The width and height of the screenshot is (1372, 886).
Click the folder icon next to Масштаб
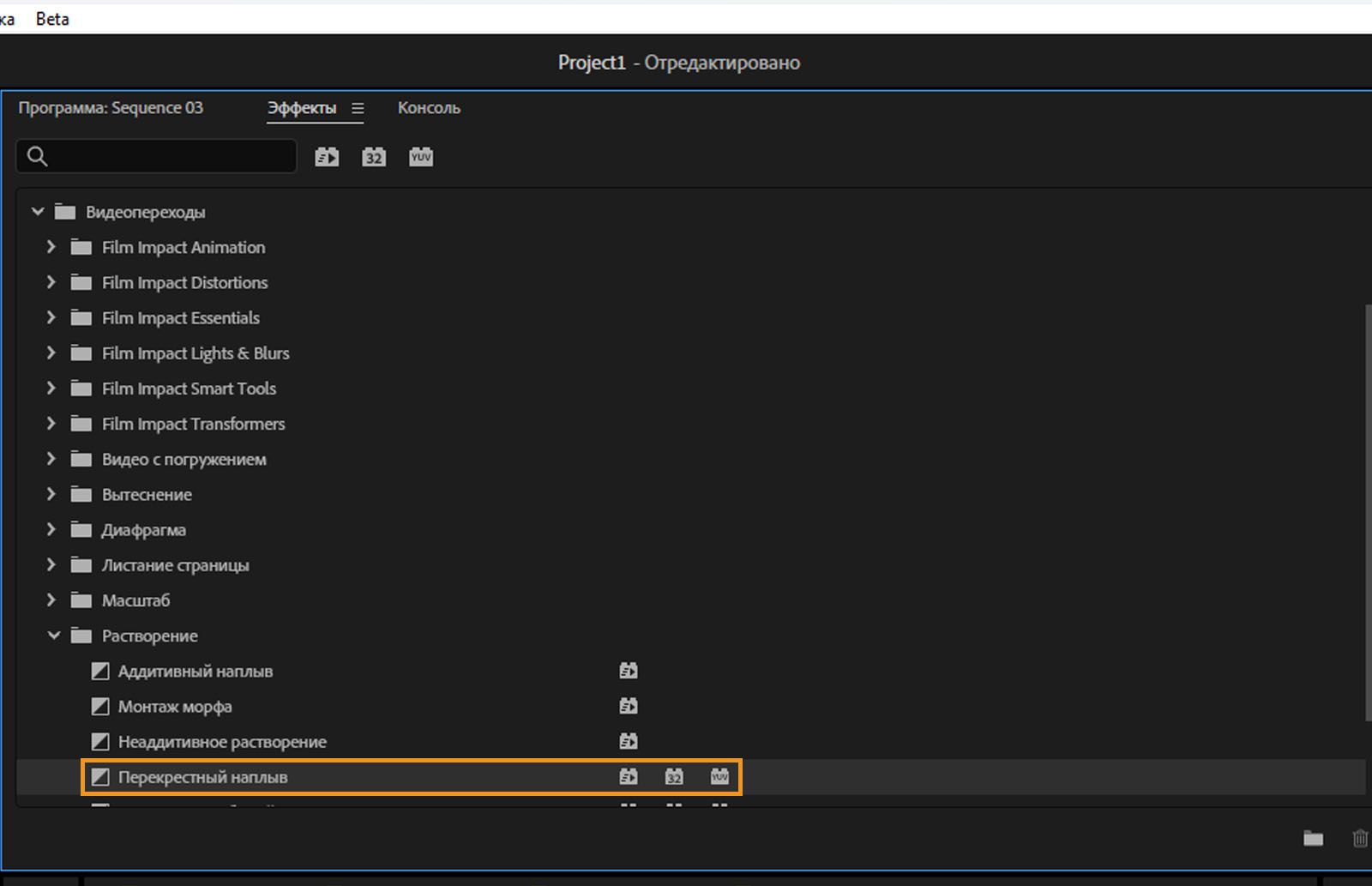tap(81, 600)
